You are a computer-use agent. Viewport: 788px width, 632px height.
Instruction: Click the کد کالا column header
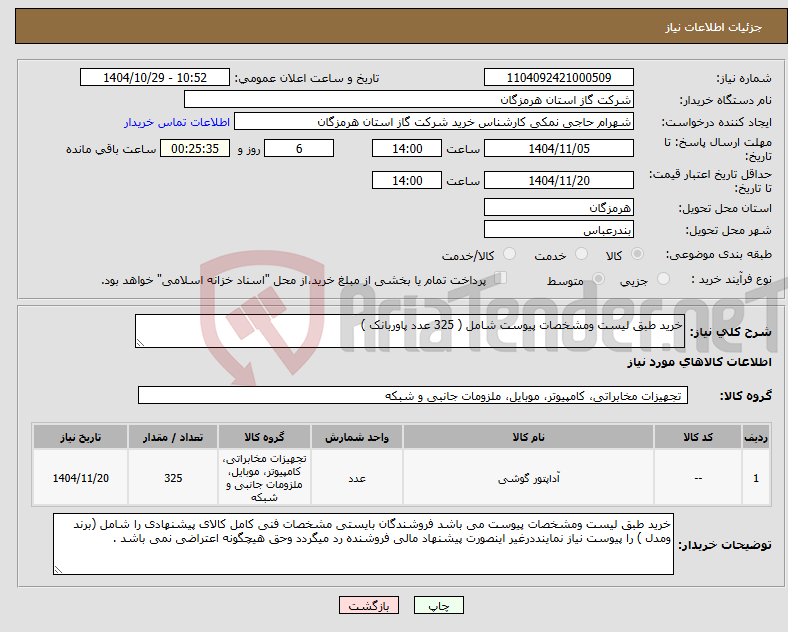(698, 437)
